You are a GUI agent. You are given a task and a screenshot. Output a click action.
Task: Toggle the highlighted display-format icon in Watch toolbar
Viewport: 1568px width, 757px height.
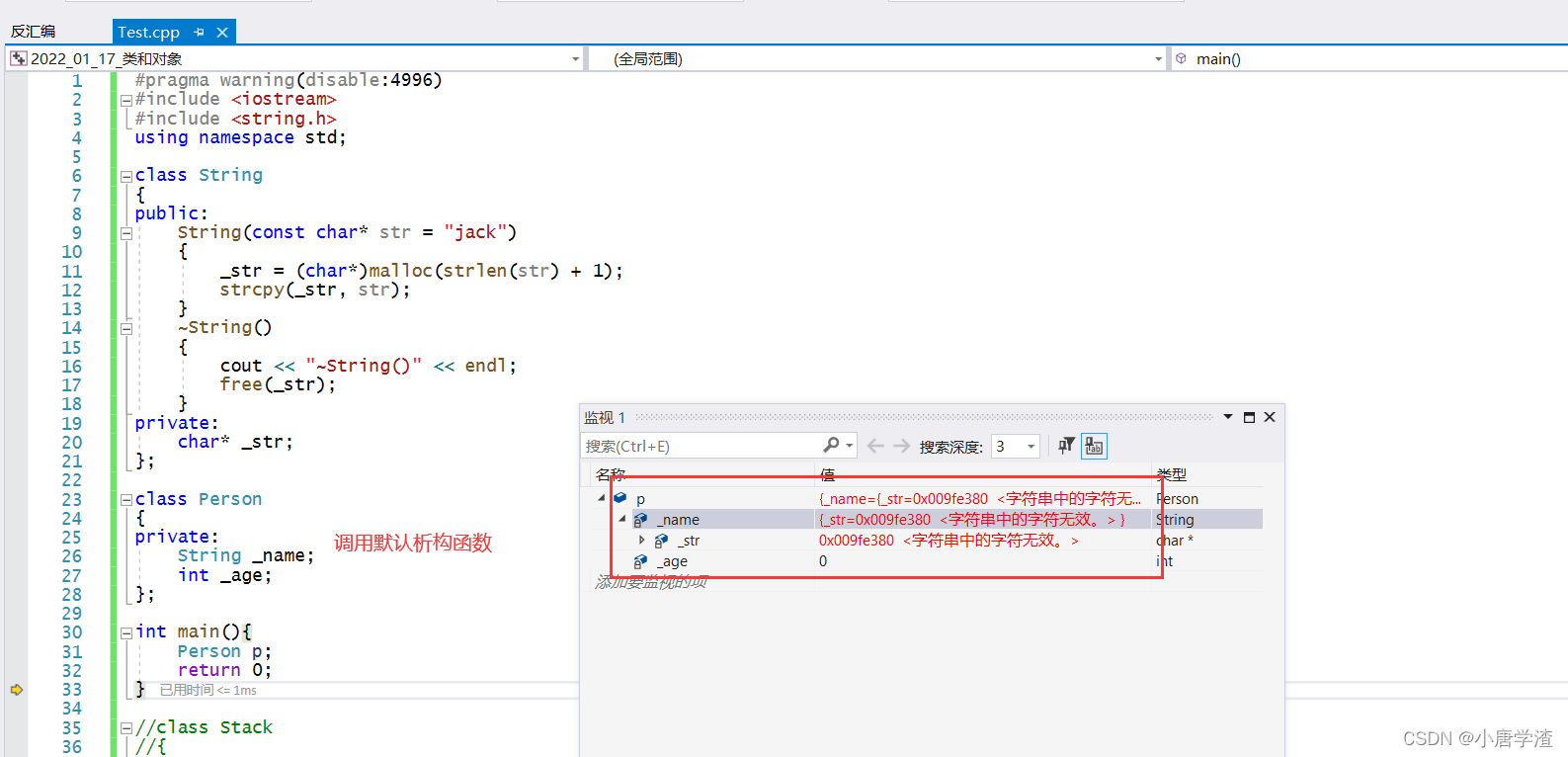coord(1094,446)
